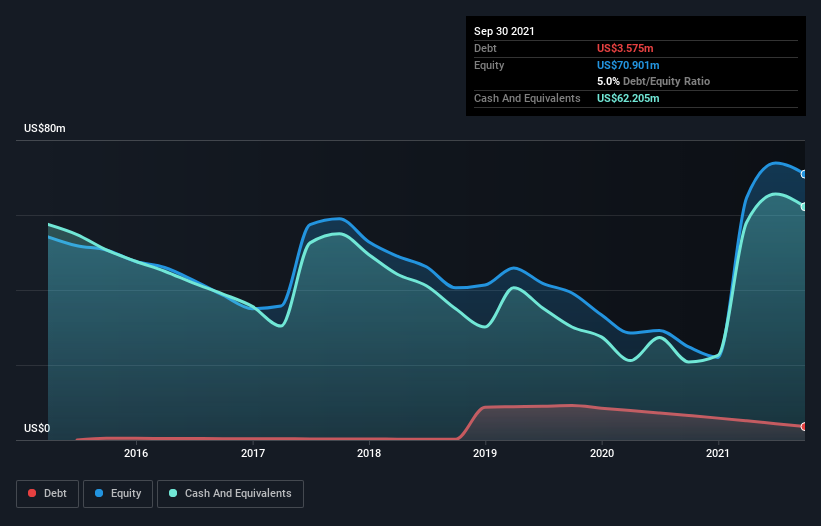Click the 2020 x-axis label

point(602,453)
